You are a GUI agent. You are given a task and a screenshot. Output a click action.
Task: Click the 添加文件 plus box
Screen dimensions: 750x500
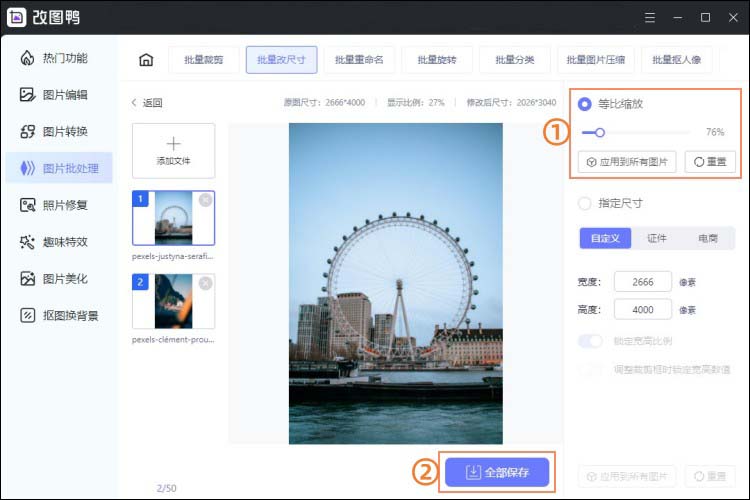[174, 151]
